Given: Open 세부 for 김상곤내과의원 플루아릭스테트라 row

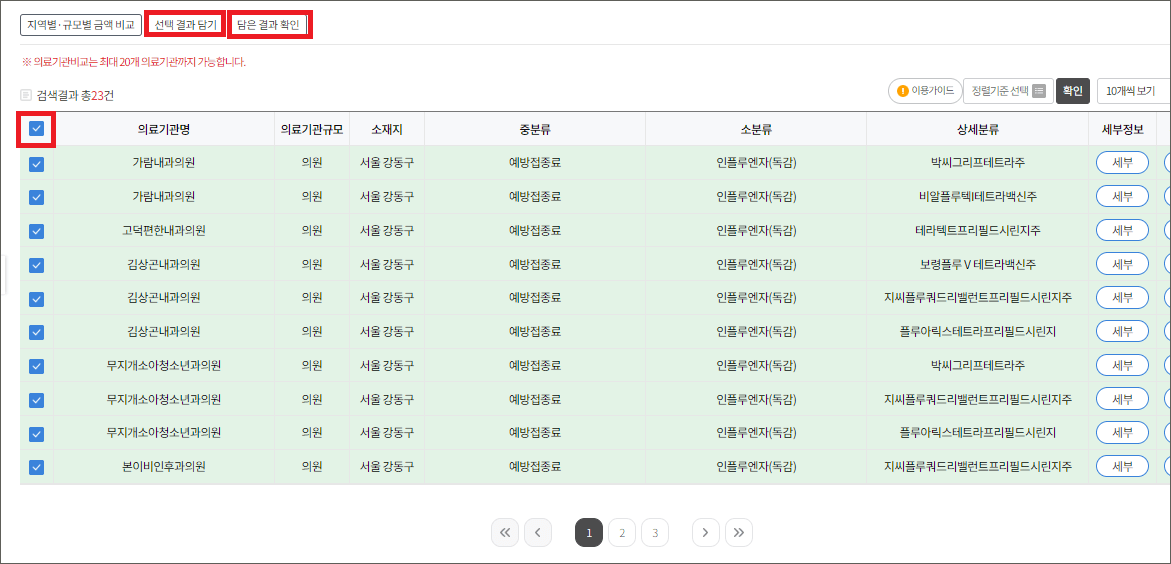Looking at the screenshot, I should (1122, 331).
